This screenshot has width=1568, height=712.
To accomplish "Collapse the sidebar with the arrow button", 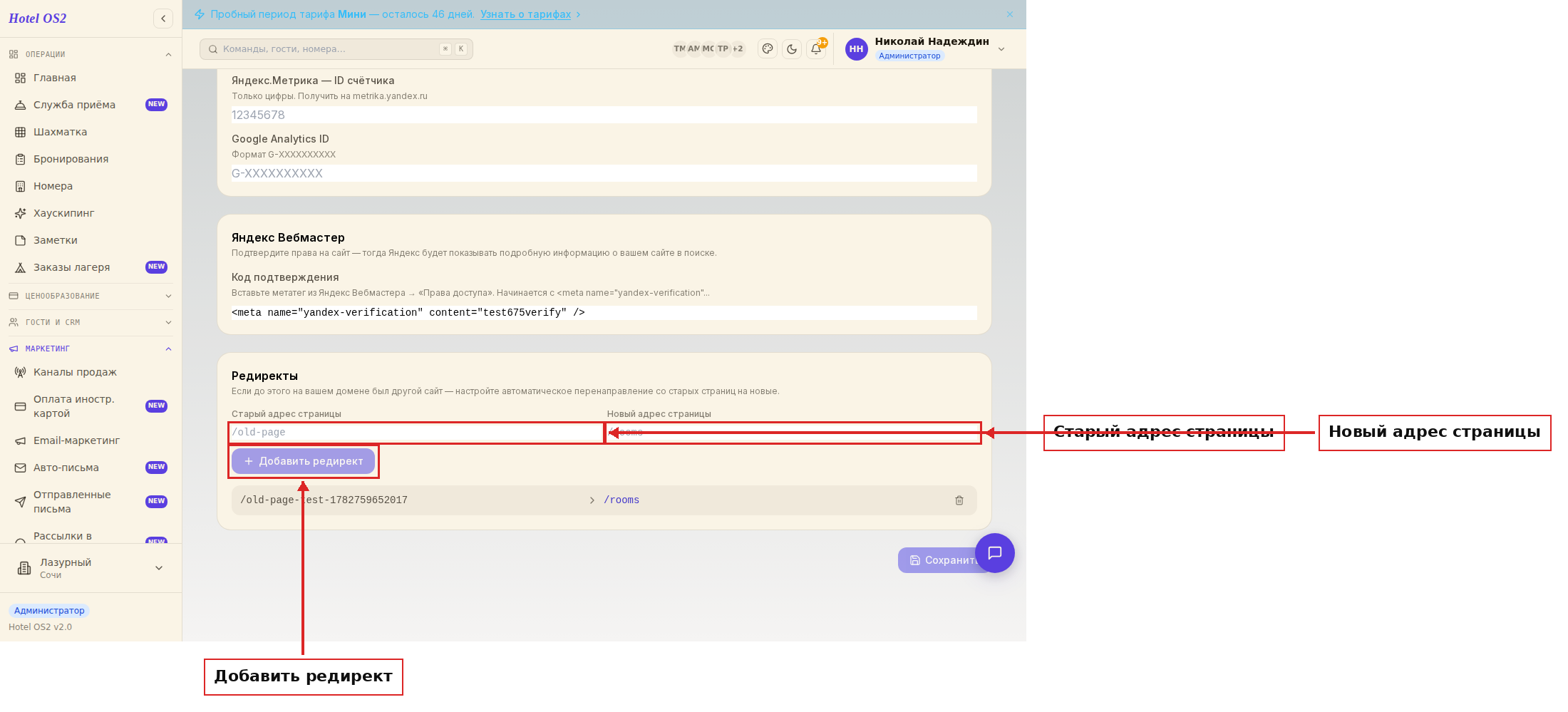I will (x=163, y=19).
